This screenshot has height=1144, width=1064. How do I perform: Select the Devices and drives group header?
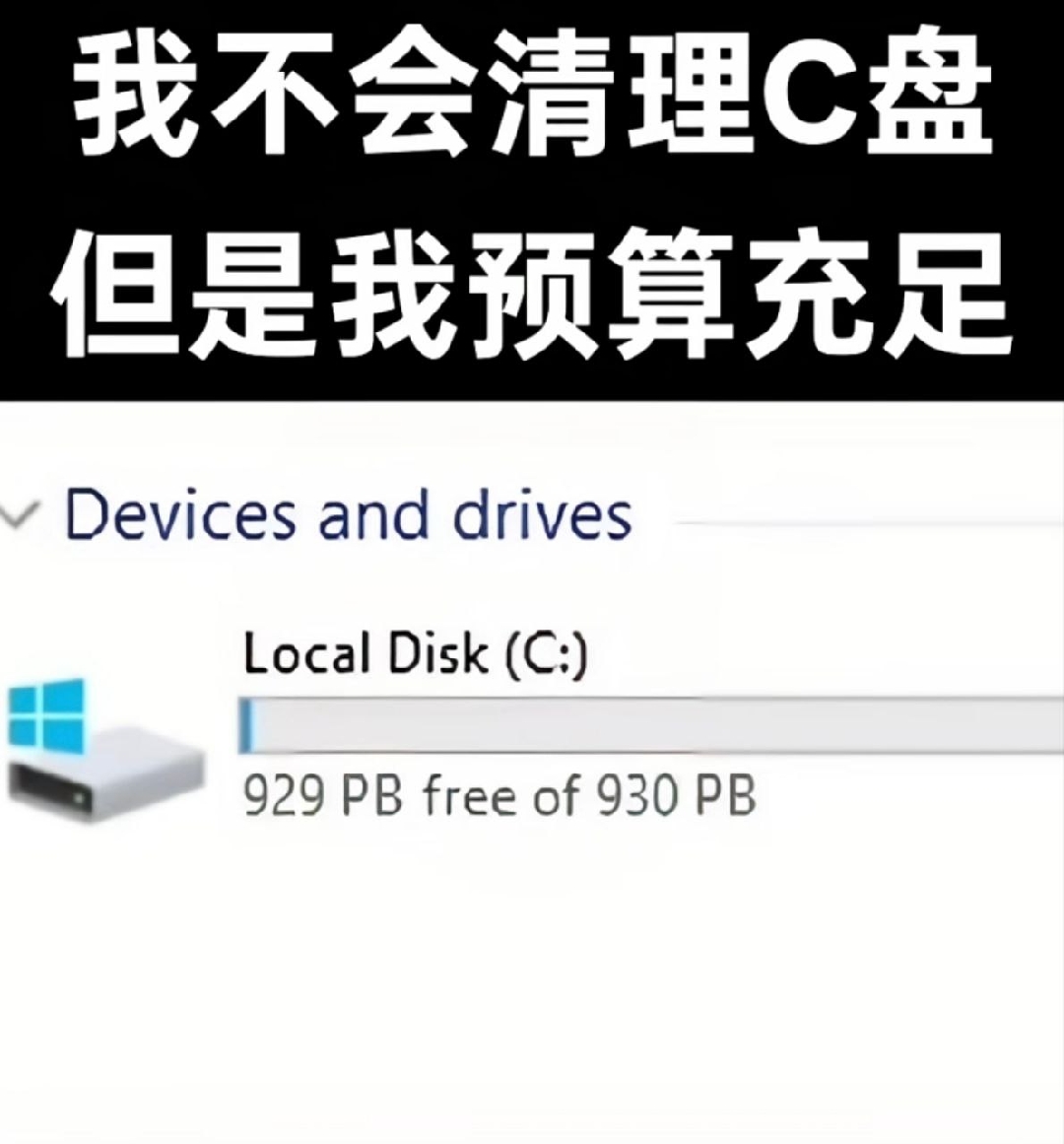[x=349, y=515]
